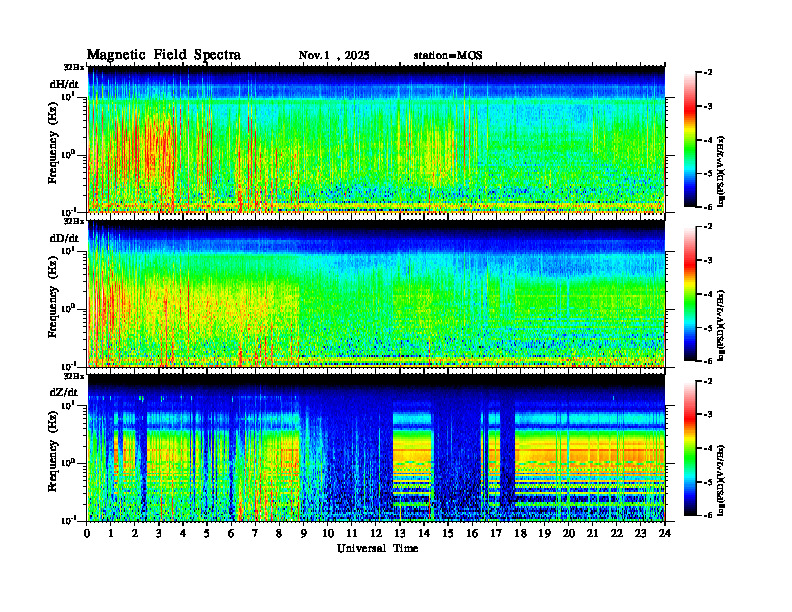The width and height of the screenshot is (792, 612).
Task: Click hour tick label "13" on time axis
Action: [x=400, y=533]
